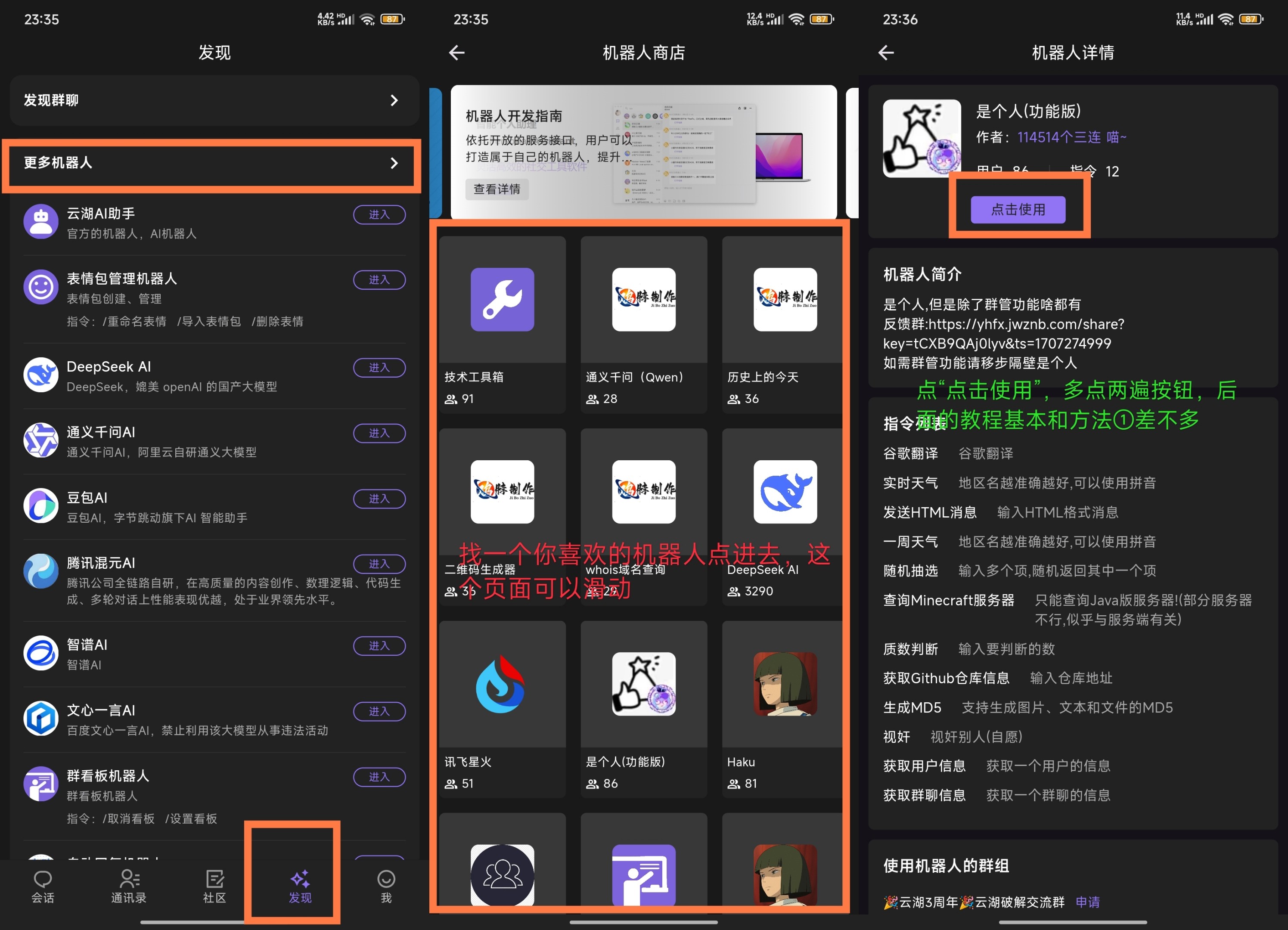Tap 进入 for 云湖AI助手
The height and width of the screenshot is (930, 1288).
(x=379, y=214)
